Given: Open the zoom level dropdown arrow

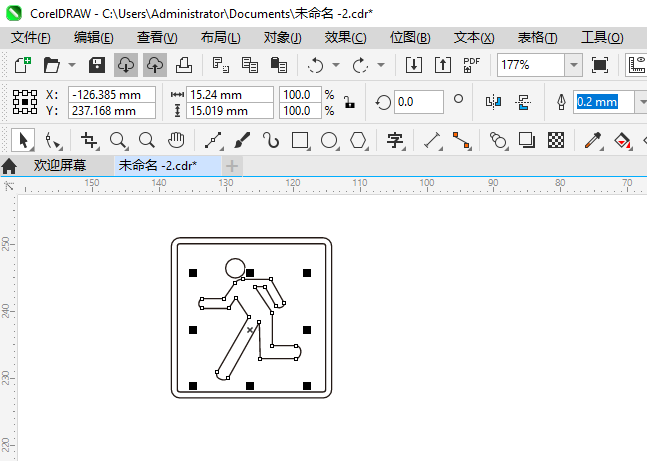Looking at the screenshot, I should tap(574, 65).
